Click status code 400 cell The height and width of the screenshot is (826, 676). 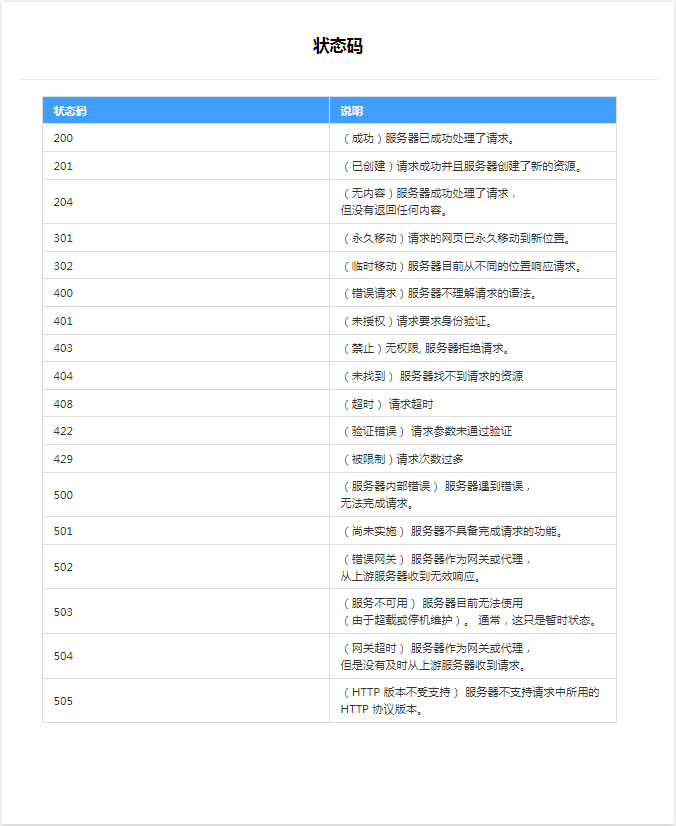[x=186, y=293]
